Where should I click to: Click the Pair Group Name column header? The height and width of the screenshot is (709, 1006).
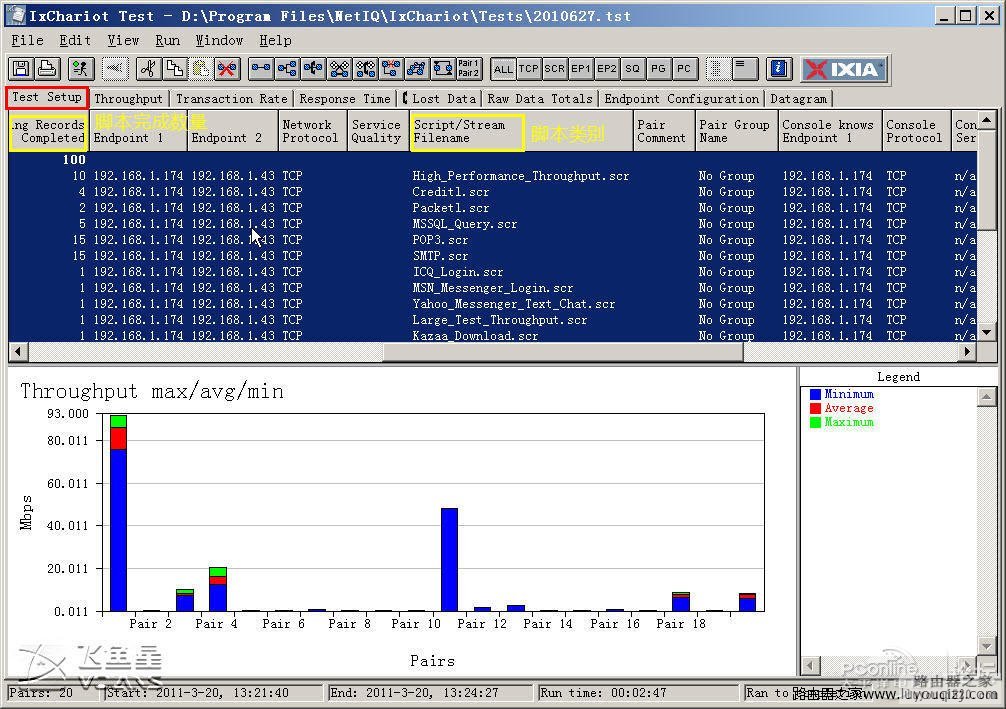[735, 131]
